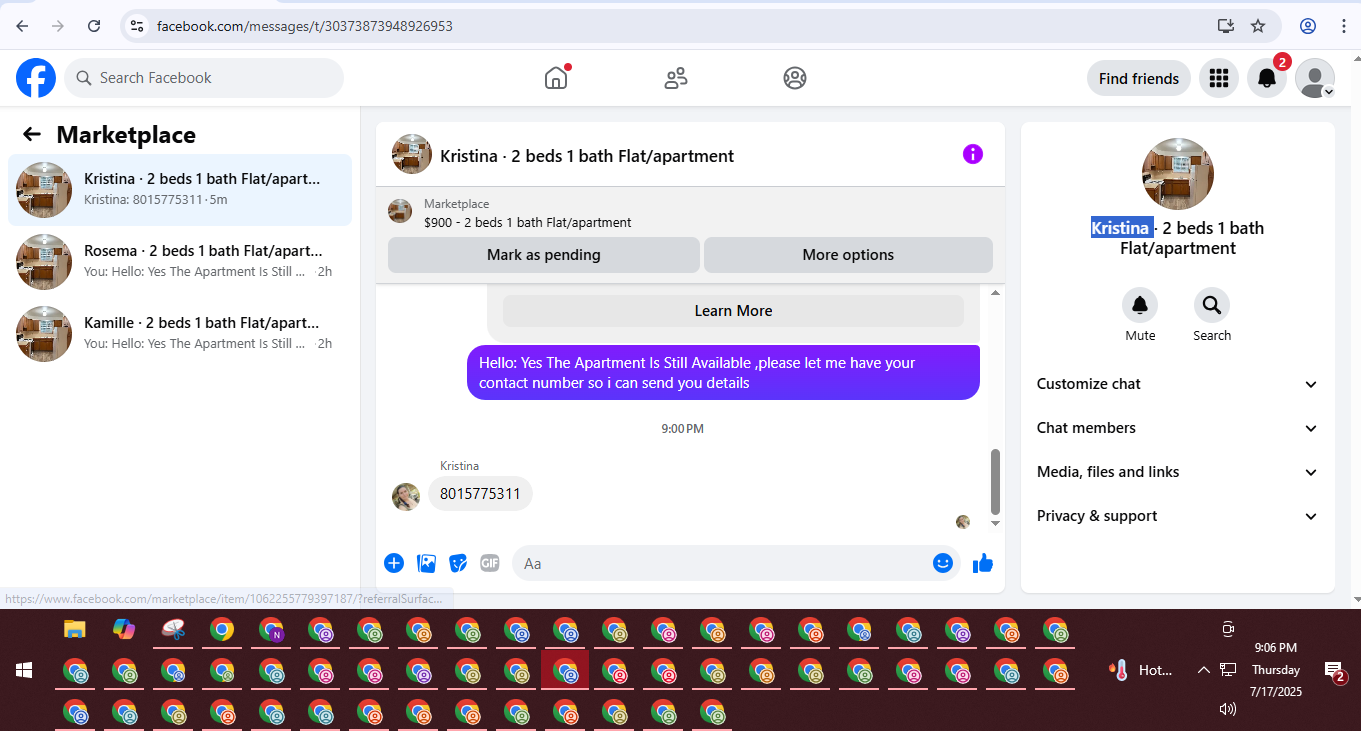
Task: Open Chrome profile icon in toolbar
Action: coord(1308,26)
